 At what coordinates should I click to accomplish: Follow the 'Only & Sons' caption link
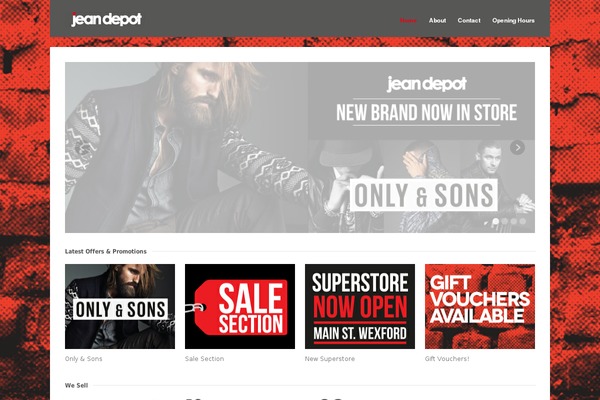coord(83,359)
